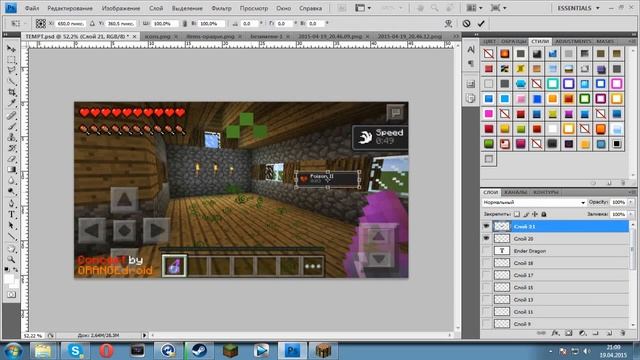Image resolution: width=640 pixels, height=360 pixels.
Task: Select the Crop tool
Action: [11, 93]
